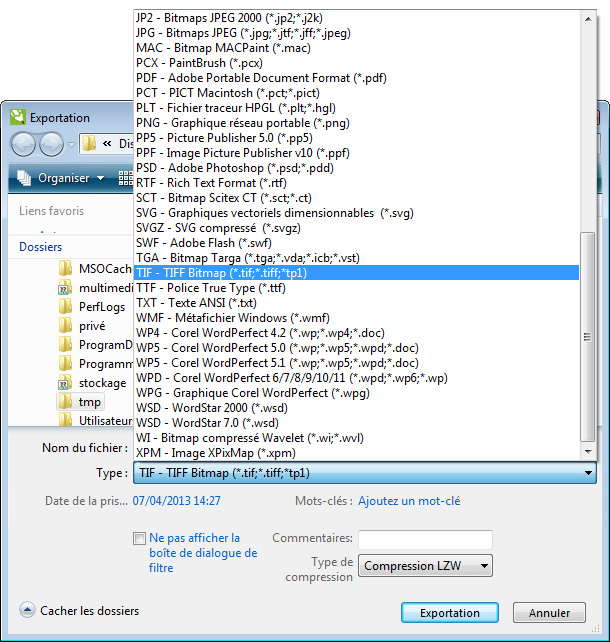Open the Organiser dropdown menu
The height and width of the screenshot is (642, 610).
(x=62, y=178)
